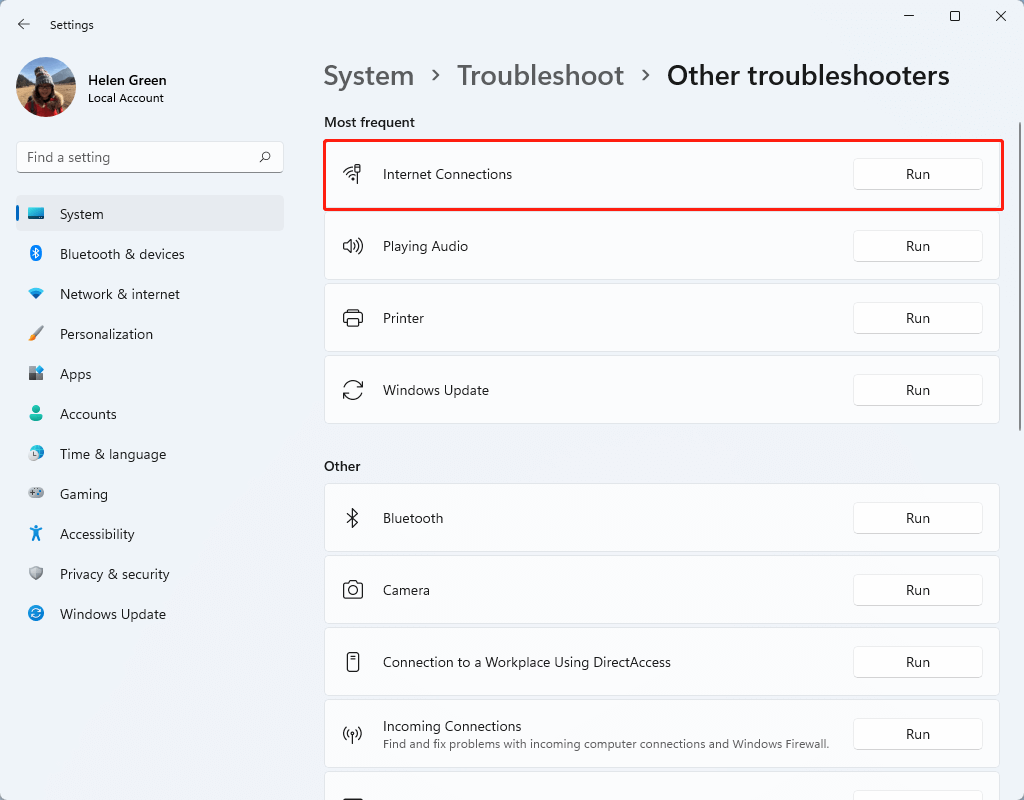This screenshot has width=1024, height=800.
Task: Click the search magnifier icon
Action: pyautogui.click(x=264, y=157)
